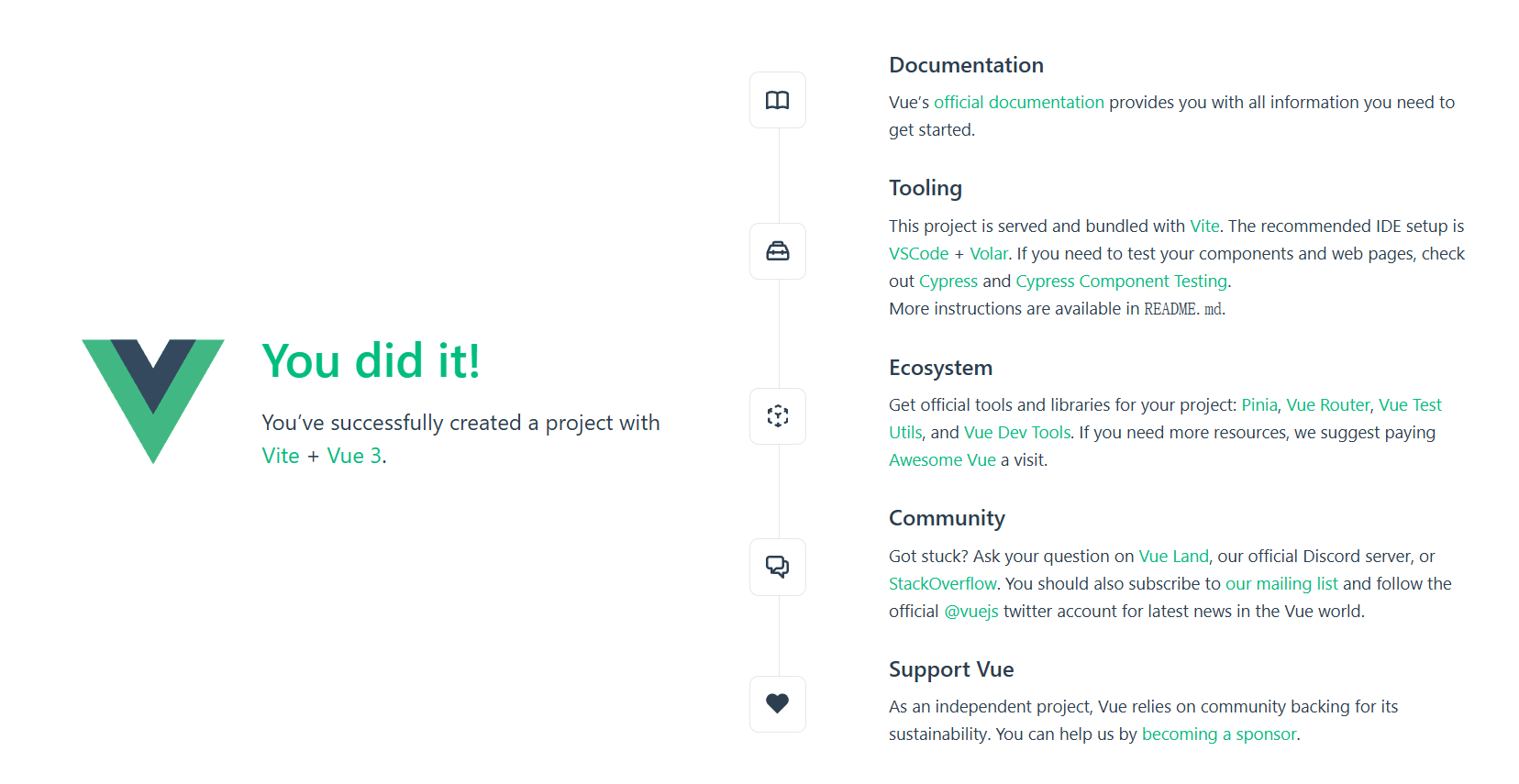
Task: Follow the VSCode link
Action: (918, 254)
